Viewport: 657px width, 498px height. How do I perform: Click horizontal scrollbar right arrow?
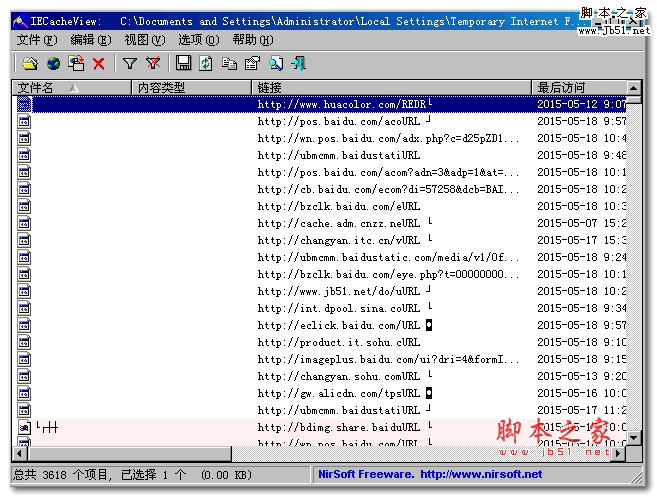(618, 453)
